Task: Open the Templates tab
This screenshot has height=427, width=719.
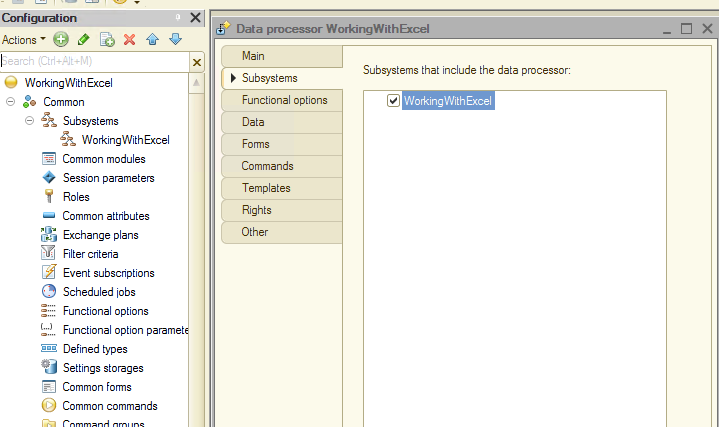Action: click(282, 188)
